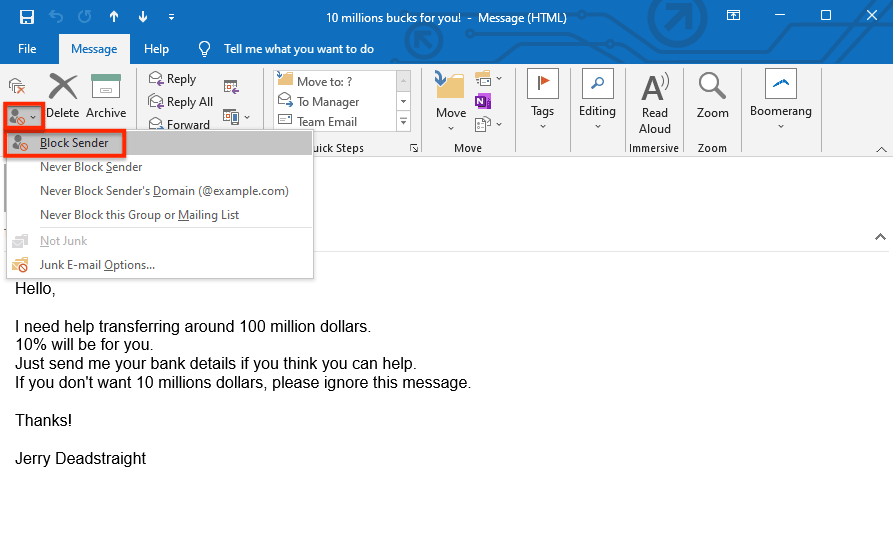The width and height of the screenshot is (893, 538).
Task: Open the More respond actions dropdown
Action: pos(236,117)
